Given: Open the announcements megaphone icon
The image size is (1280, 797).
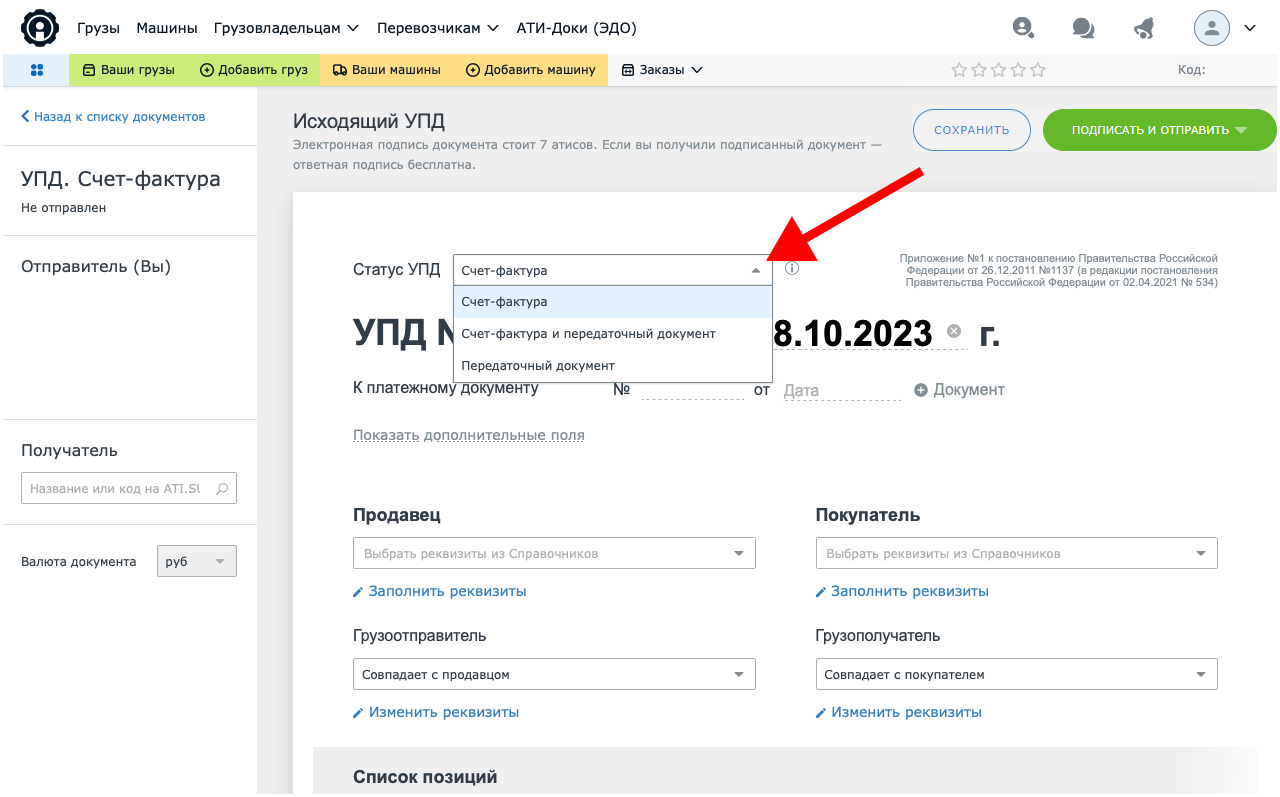Looking at the screenshot, I should point(1145,28).
